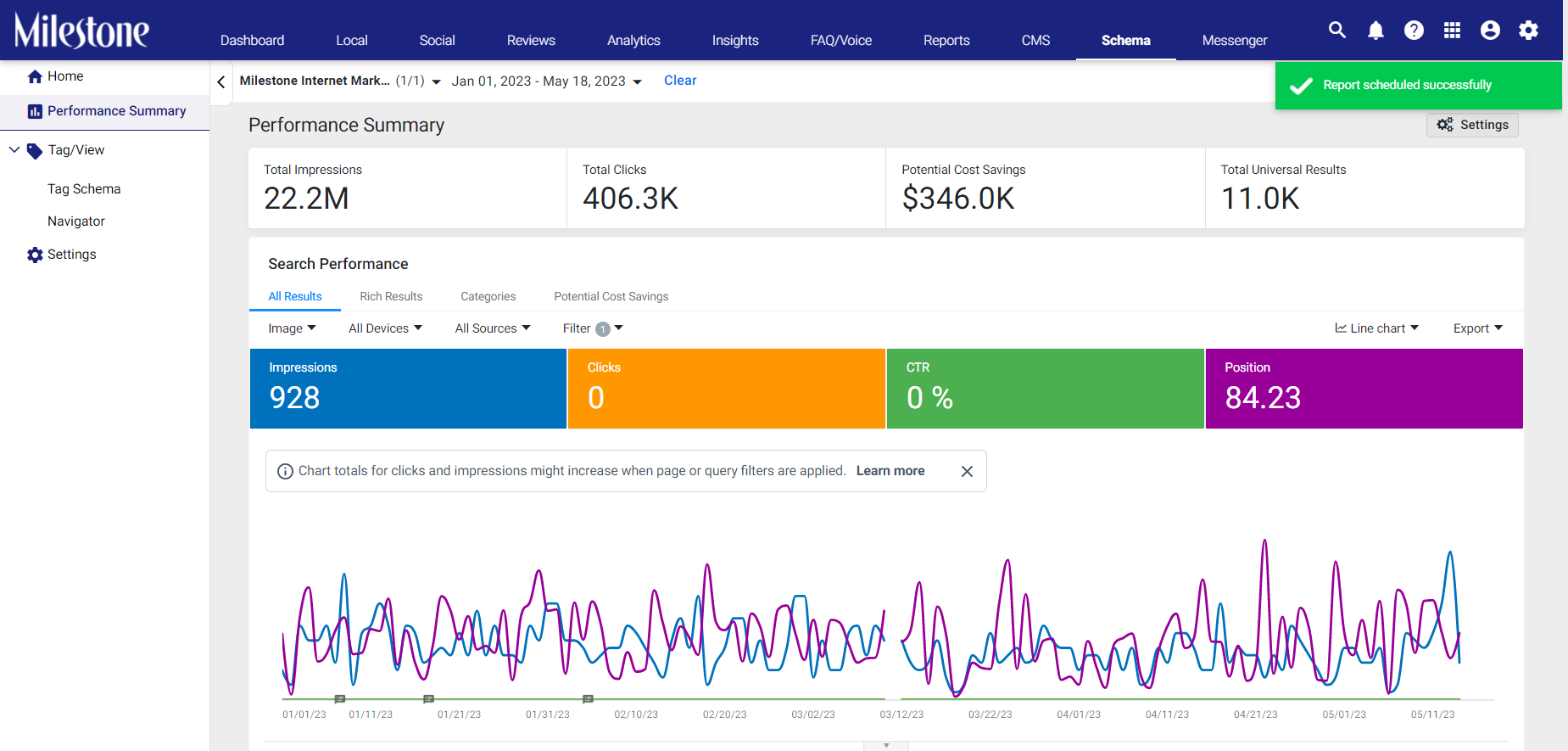Go to the Insights menu
1568x751 pixels.
pyautogui.click(x=735, y=40)
